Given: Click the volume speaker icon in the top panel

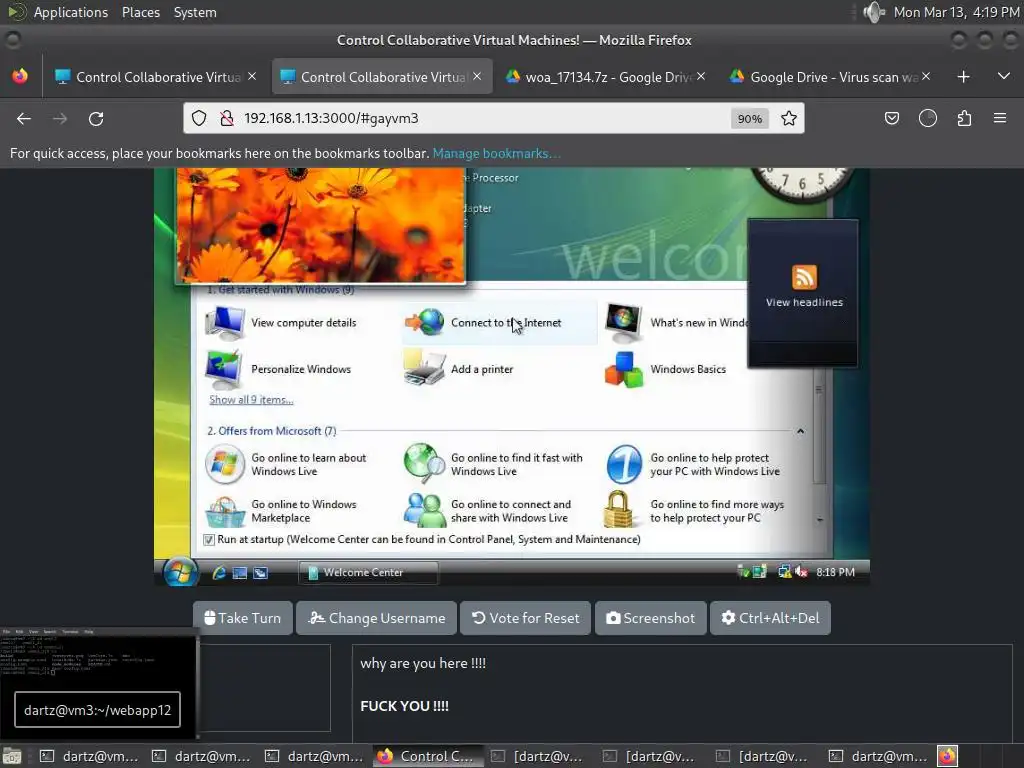Looking at the screenshot, I should click(x=873, y=12).
